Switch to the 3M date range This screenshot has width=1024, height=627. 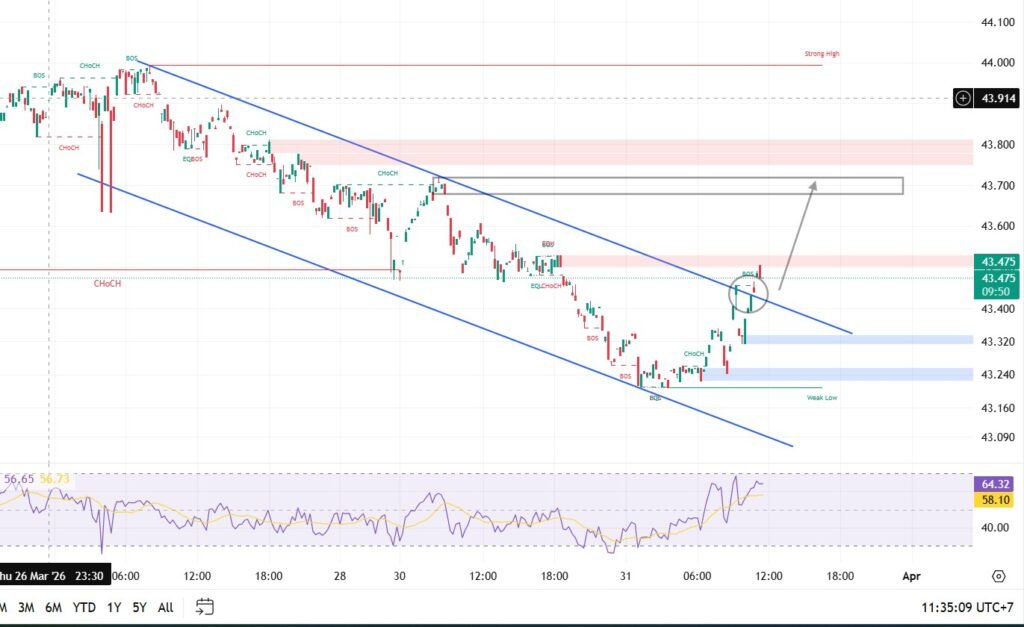click(x=27, y=606)
